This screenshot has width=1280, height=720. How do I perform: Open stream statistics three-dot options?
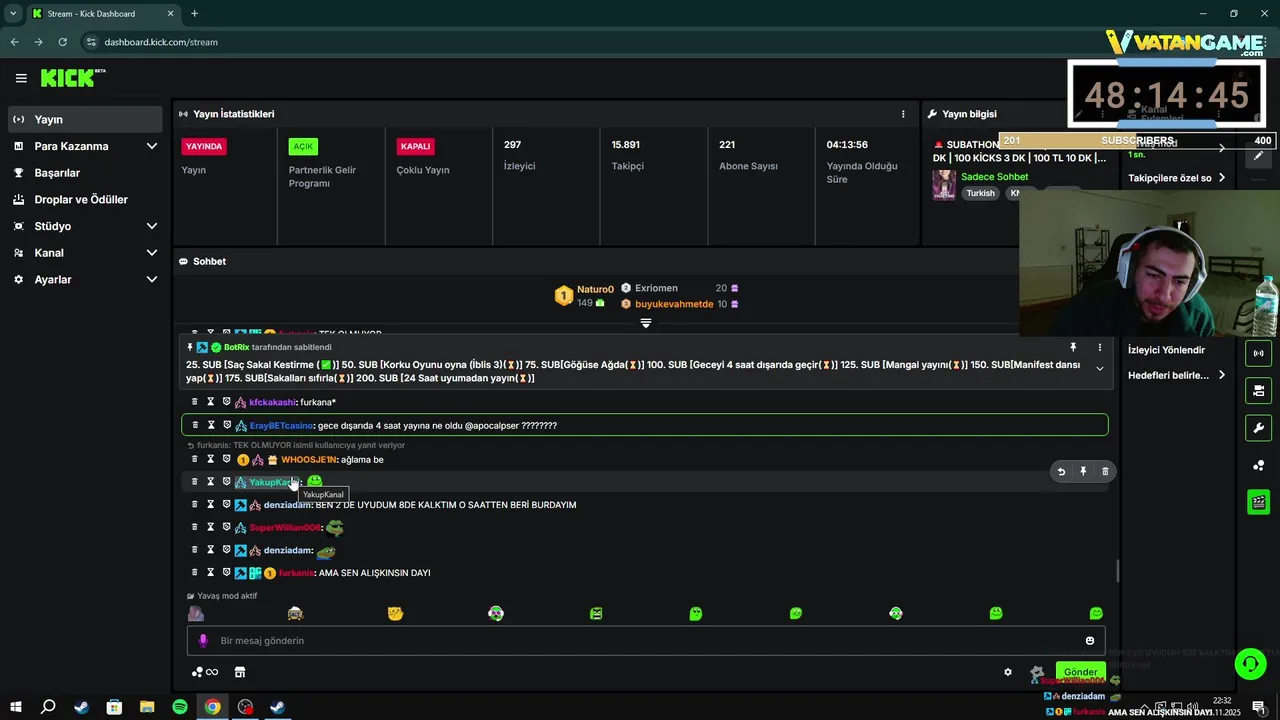903,114
